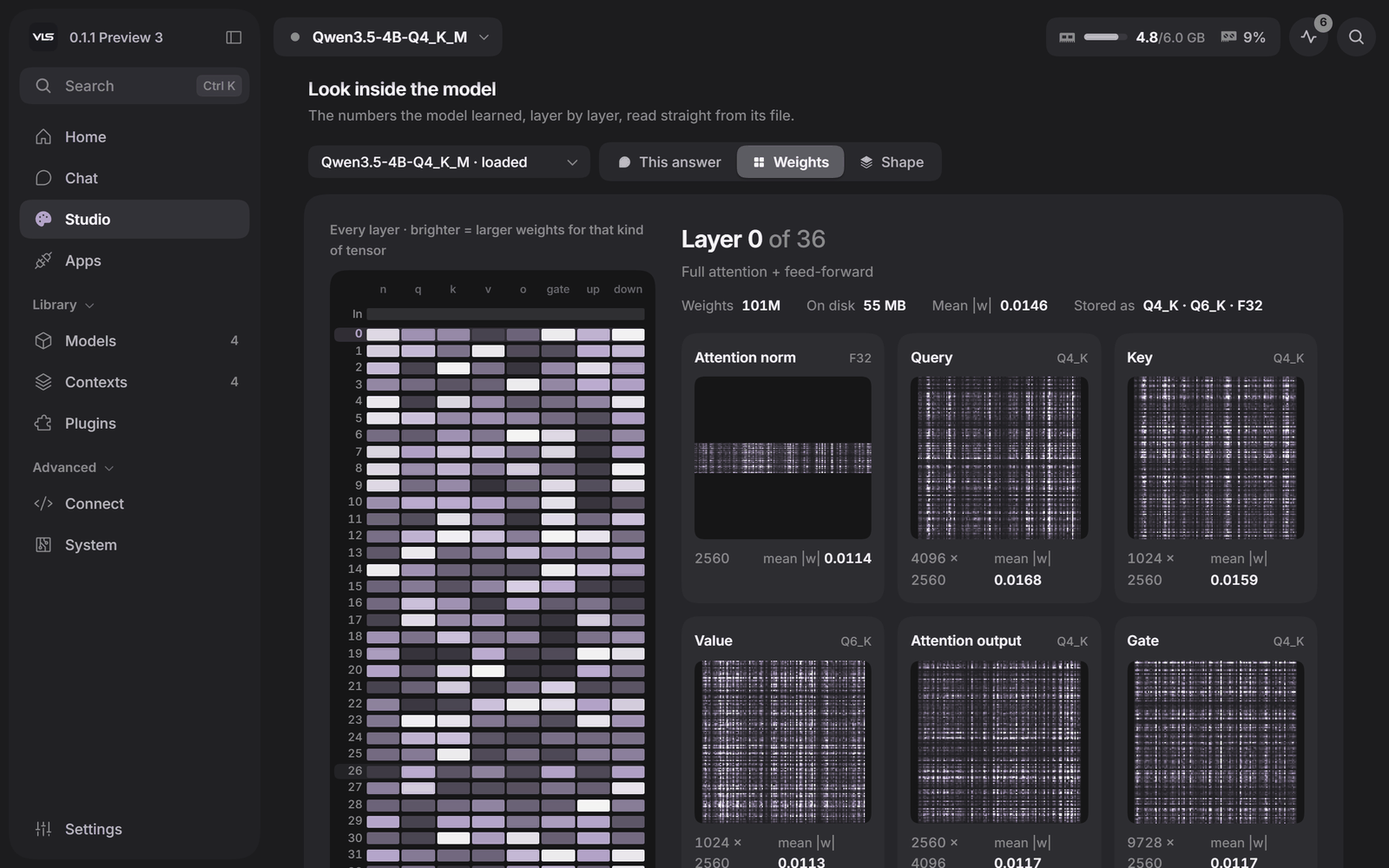The image size is (1389, 868).
Task: Click the System icon
Action: coord(43,545)
